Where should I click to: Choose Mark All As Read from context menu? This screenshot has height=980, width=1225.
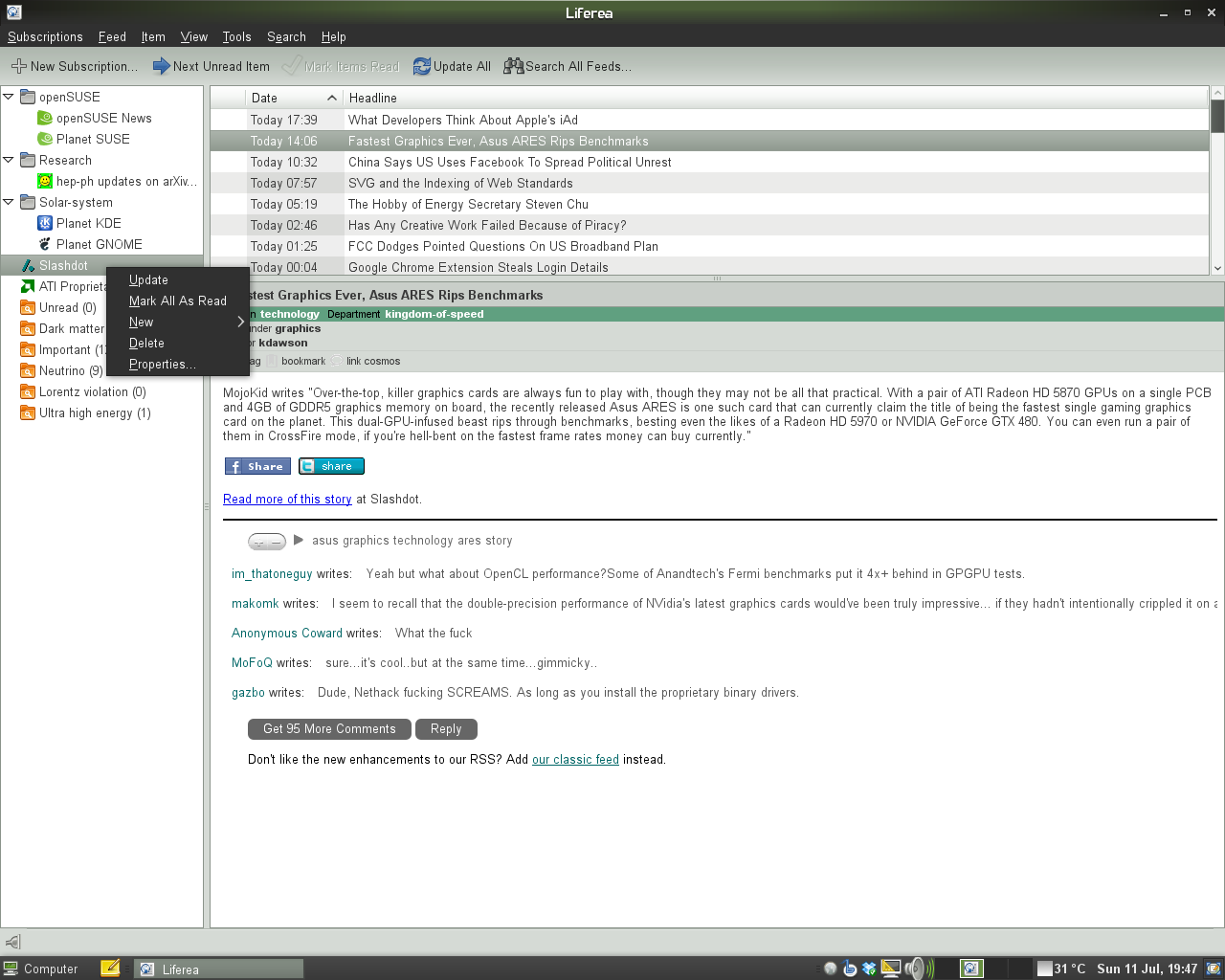coord(178,301)
